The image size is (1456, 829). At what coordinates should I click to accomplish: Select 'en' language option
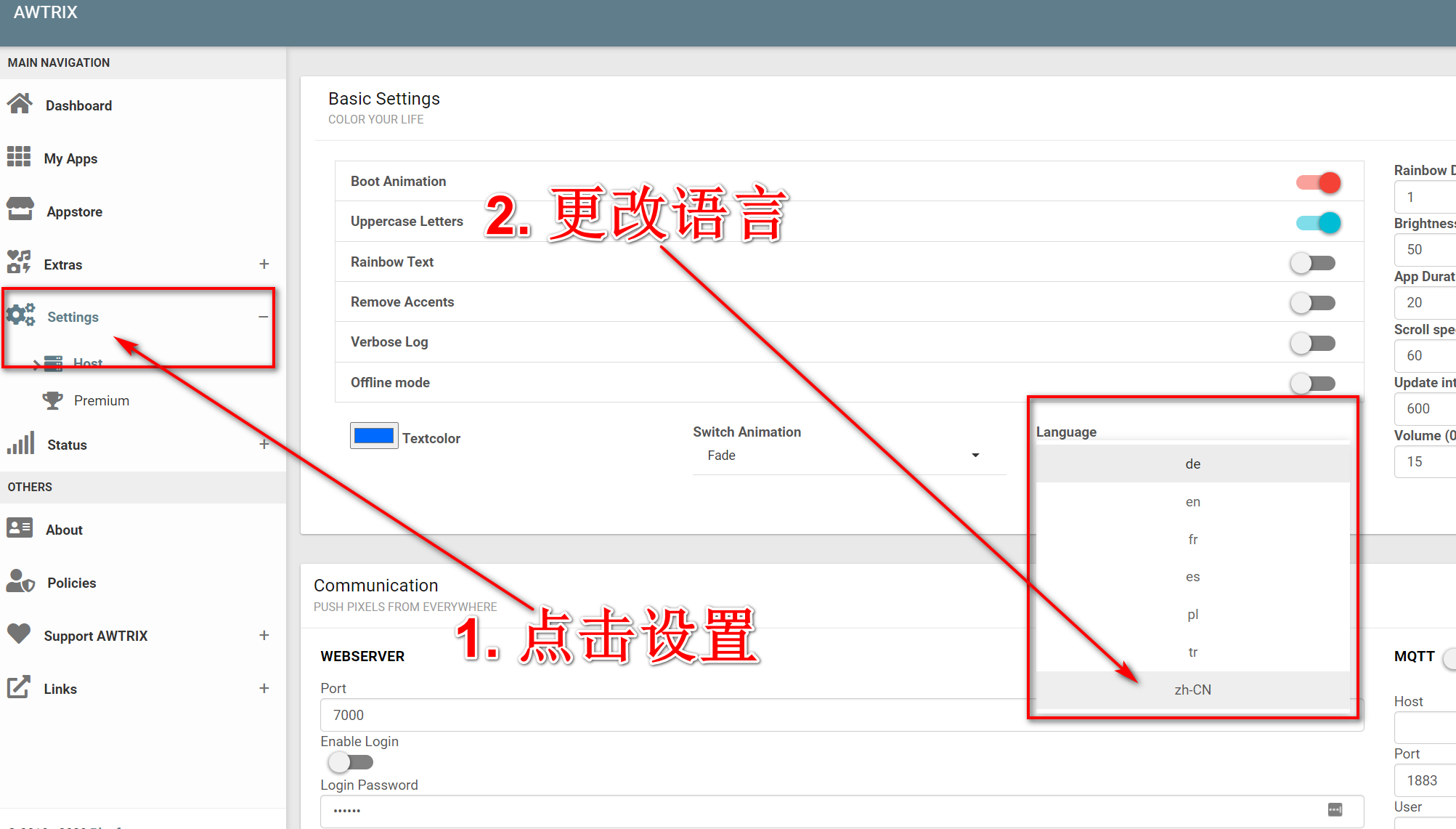click(x=1192, y=501)
